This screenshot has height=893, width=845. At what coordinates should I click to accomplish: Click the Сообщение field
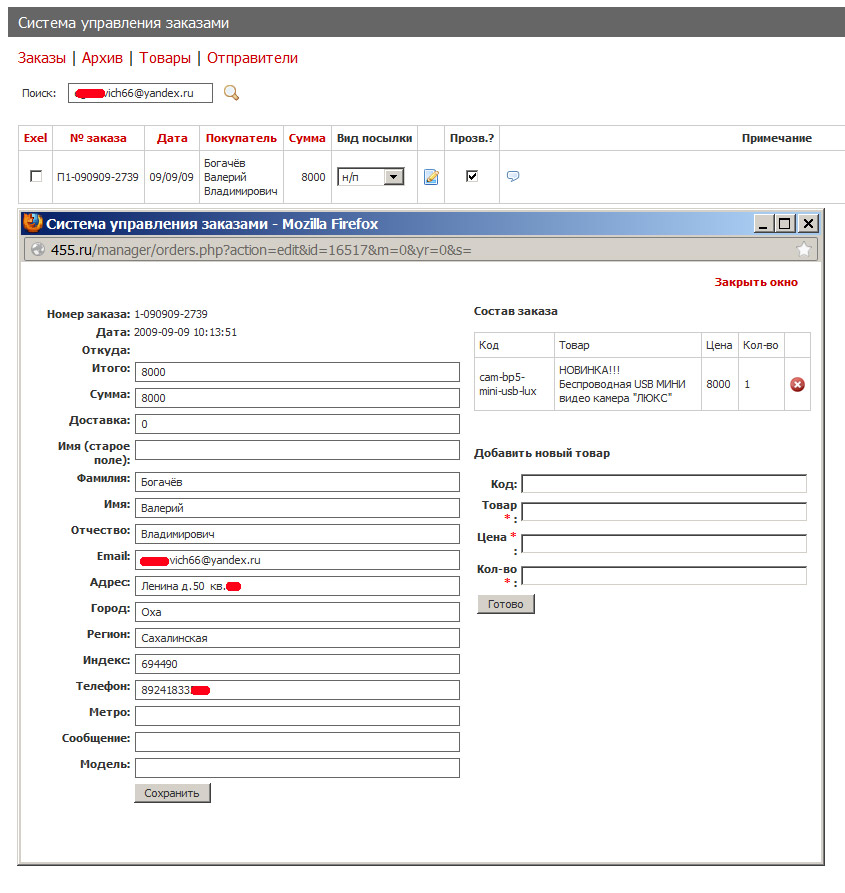[x=297, y=742]
